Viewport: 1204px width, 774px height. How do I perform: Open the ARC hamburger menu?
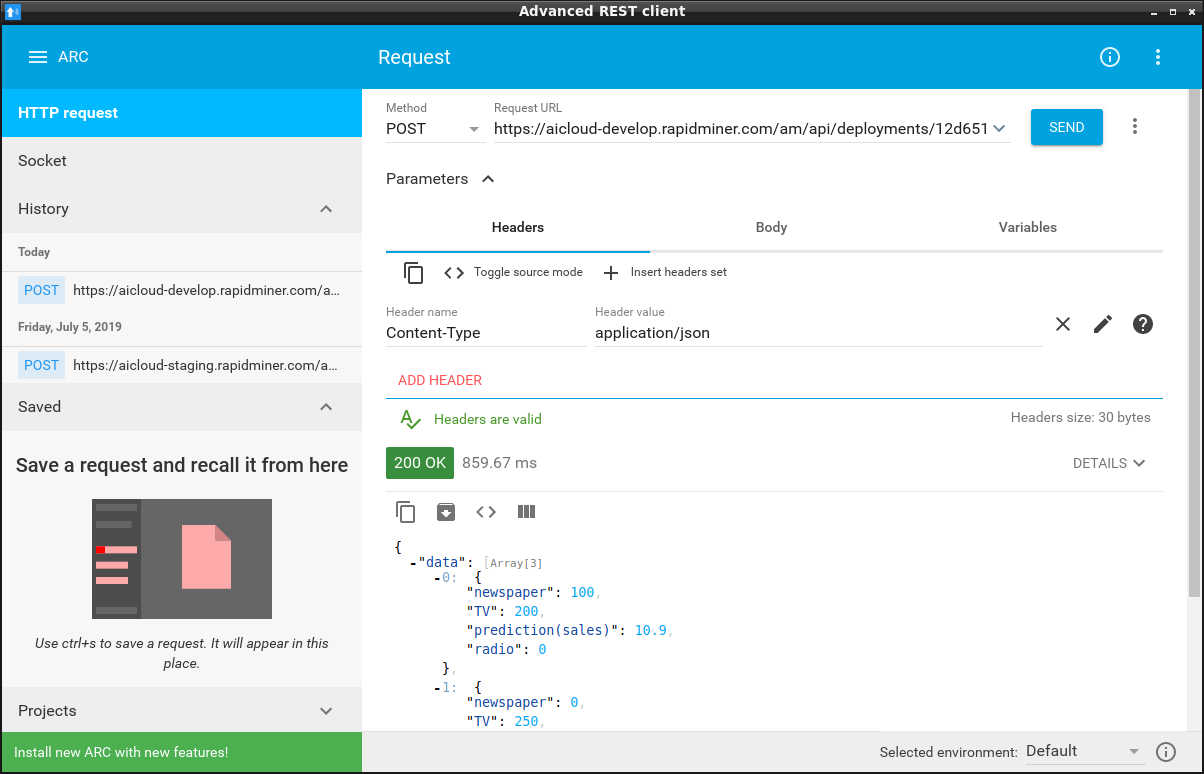tap(38, 57)
